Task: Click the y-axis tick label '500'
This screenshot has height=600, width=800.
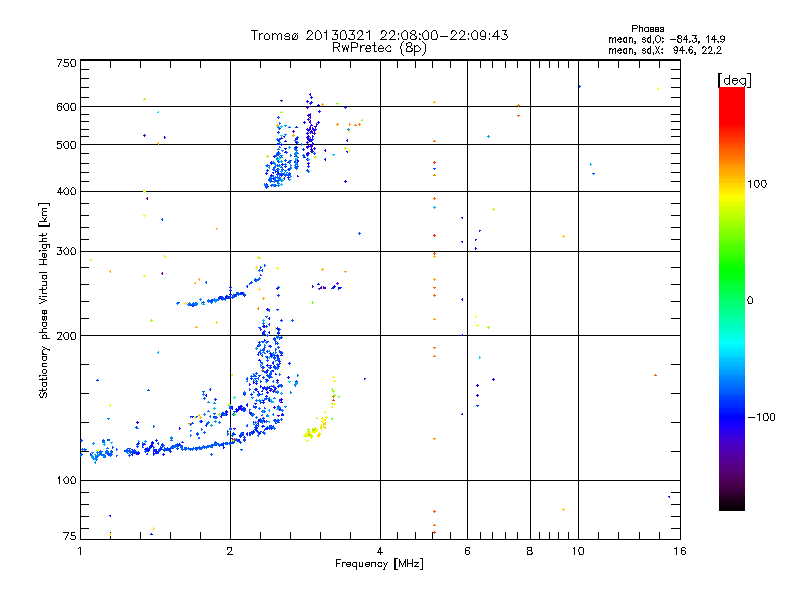Action: click(66, 145)
